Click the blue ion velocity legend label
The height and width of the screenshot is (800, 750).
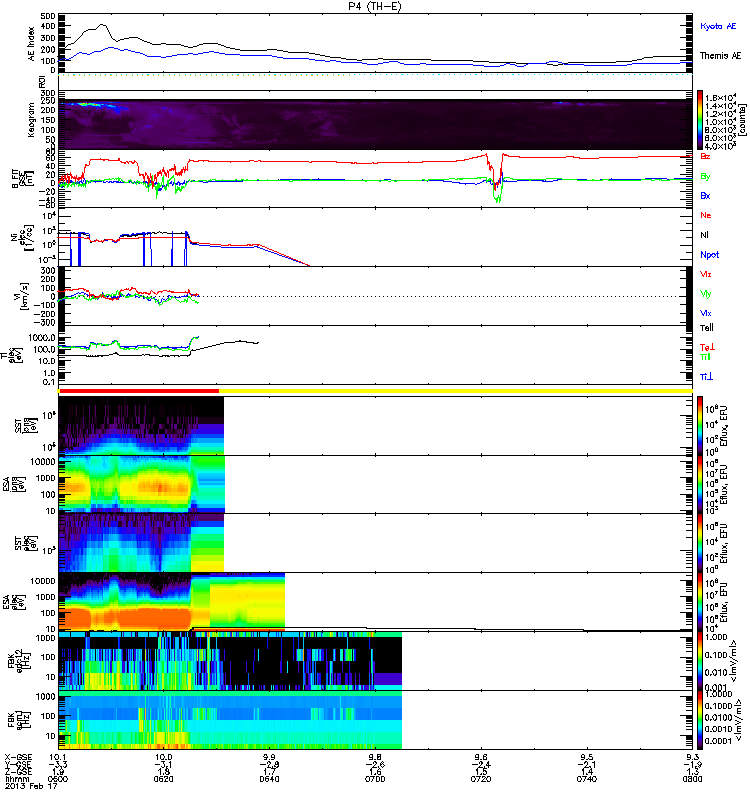(x=706, y=313)
